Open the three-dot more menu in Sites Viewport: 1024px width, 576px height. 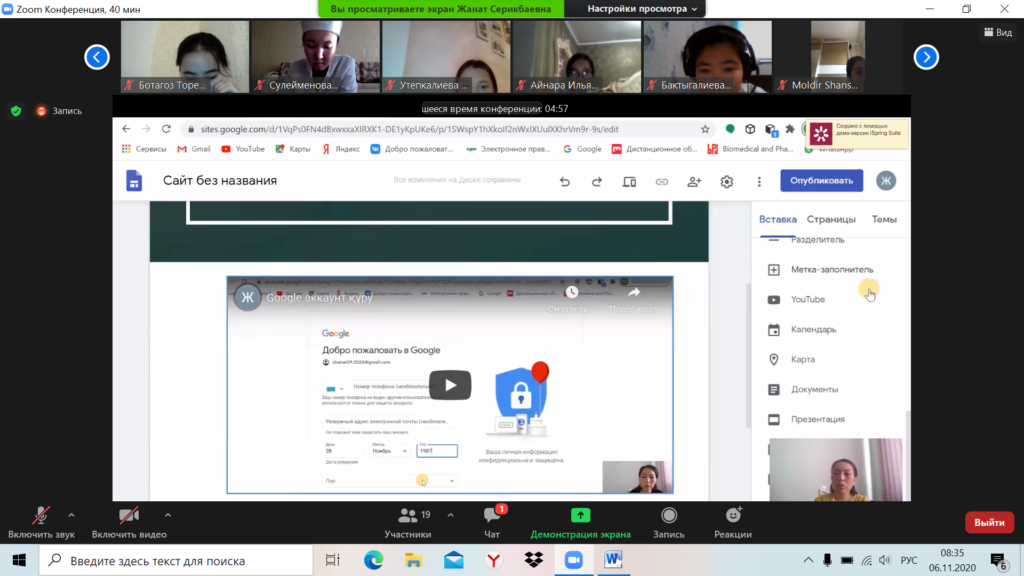[759, 182]
